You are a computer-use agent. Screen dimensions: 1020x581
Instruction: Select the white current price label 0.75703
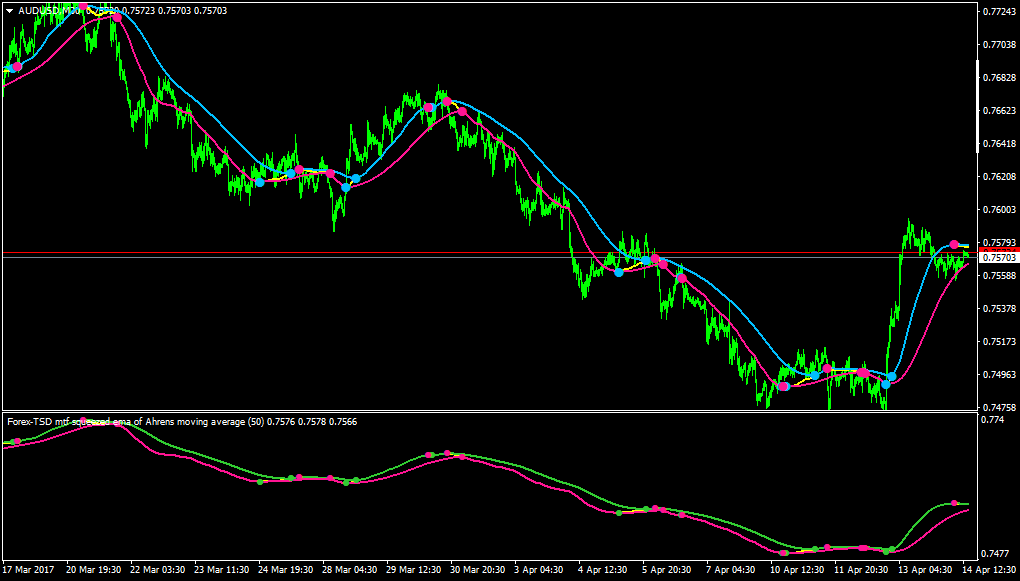point(999,258)
